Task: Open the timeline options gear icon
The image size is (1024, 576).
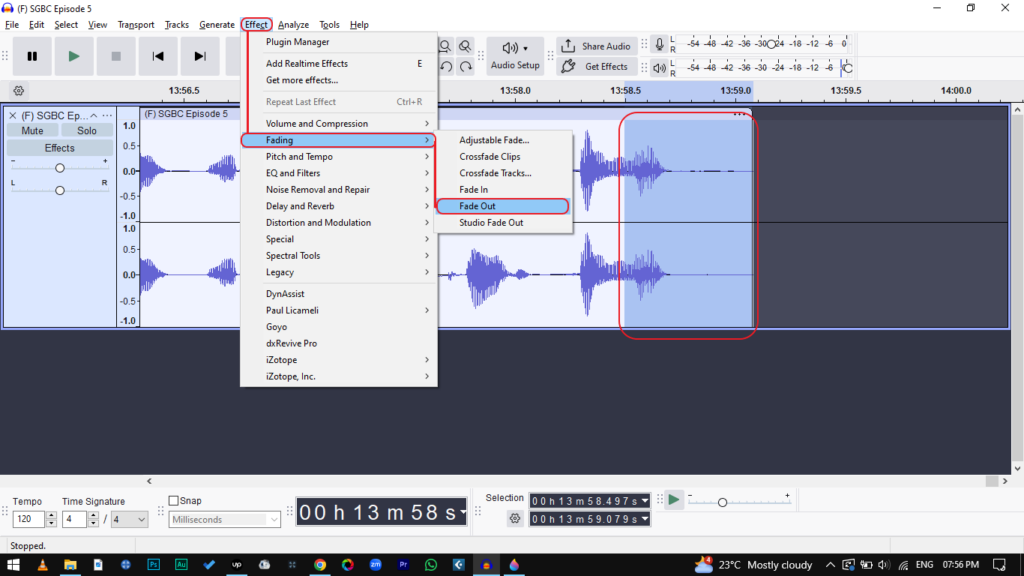Action: [18, 91]
